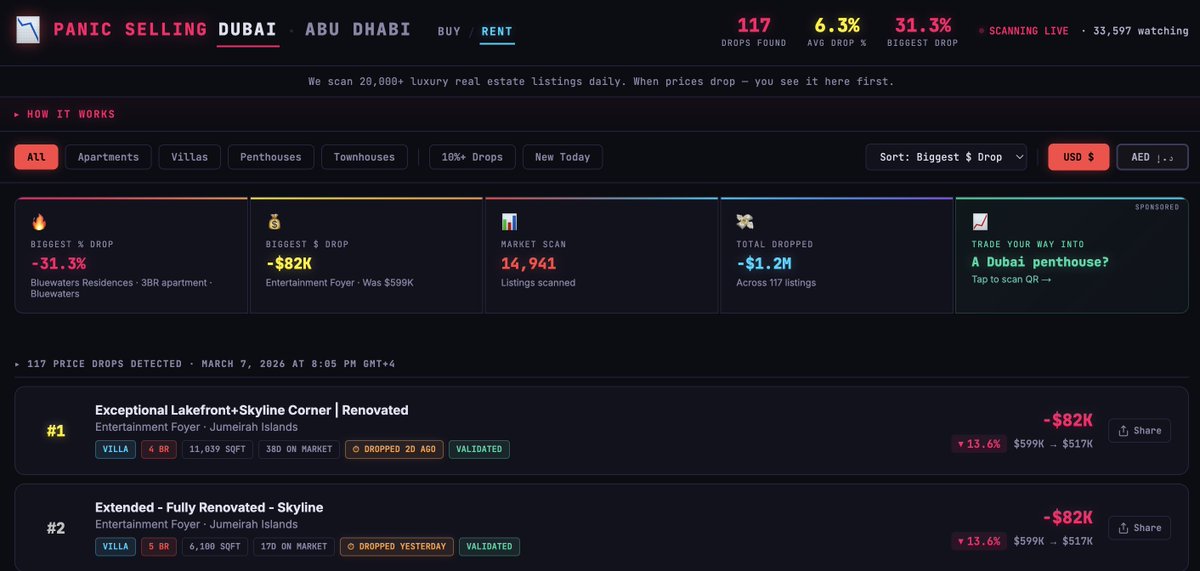The image size is (1200, 571).
Task: Select USD $ currency
Action: coord(1078,157)
